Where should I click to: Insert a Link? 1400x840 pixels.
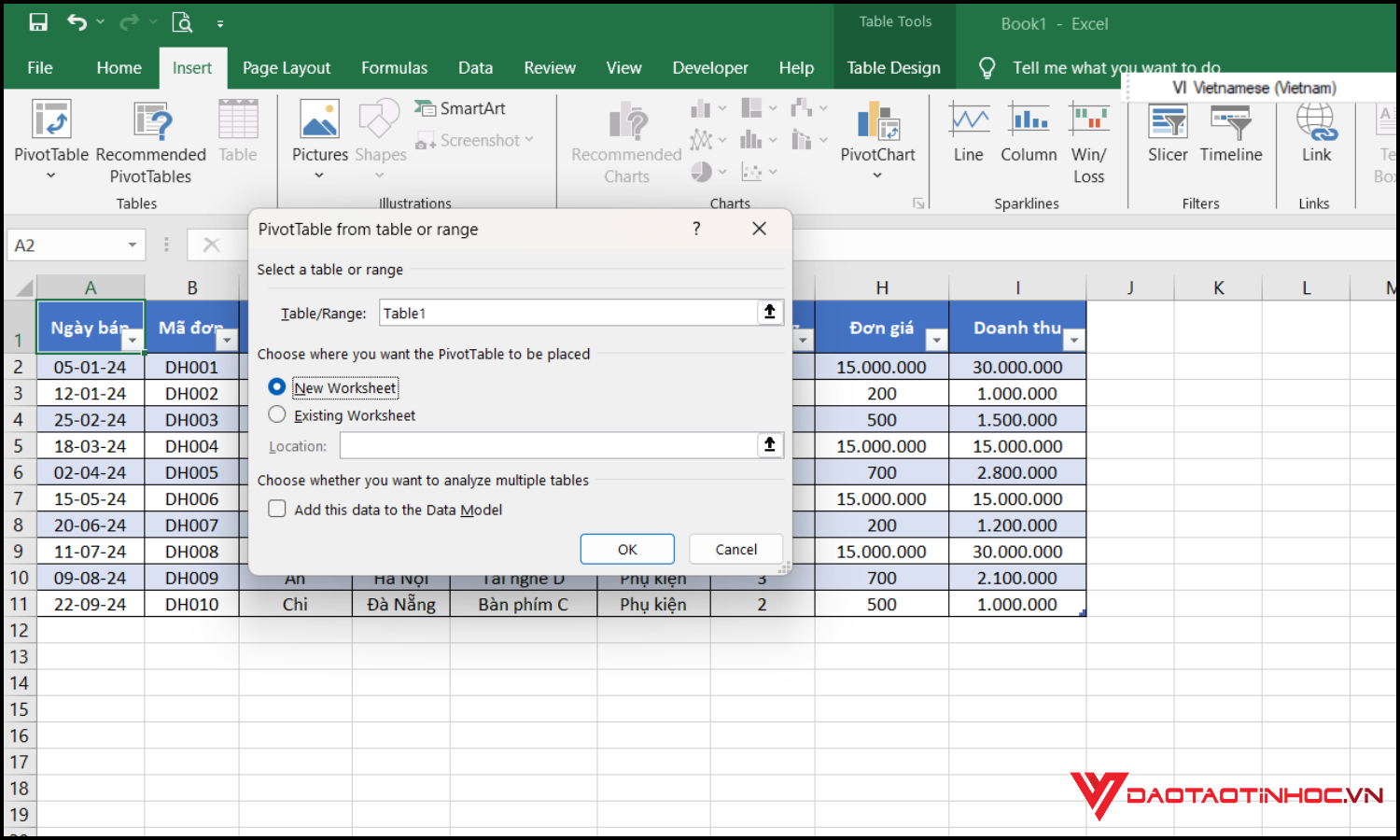tap(1315, 138)
